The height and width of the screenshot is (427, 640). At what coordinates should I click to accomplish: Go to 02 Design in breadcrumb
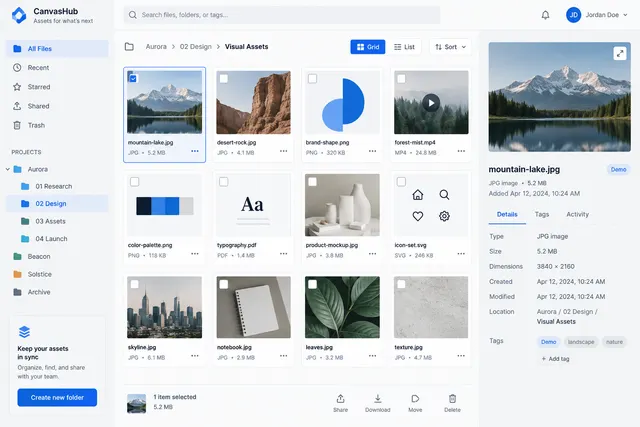coord(196,47)
